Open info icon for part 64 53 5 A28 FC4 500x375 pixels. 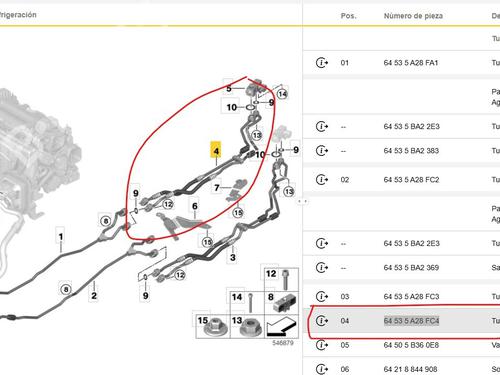[x=322, y=321]
